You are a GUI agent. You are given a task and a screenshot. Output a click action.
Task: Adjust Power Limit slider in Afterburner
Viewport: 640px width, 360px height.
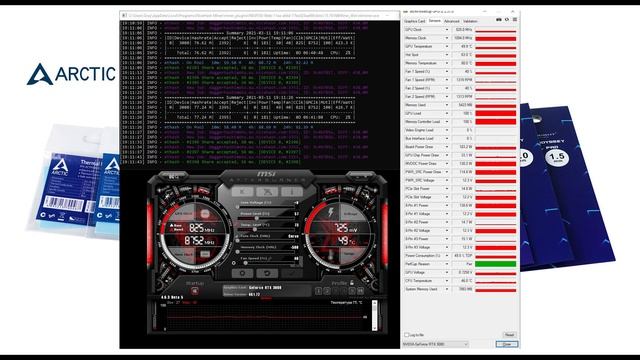pos(267,218)
